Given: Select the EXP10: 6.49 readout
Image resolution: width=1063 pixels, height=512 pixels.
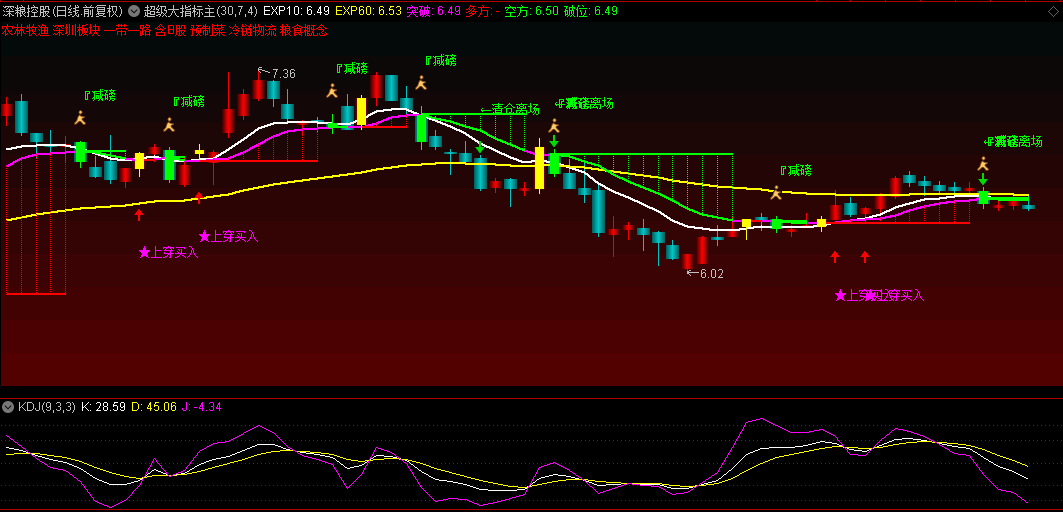Looking at the screenshot, I should click(296, 12).
